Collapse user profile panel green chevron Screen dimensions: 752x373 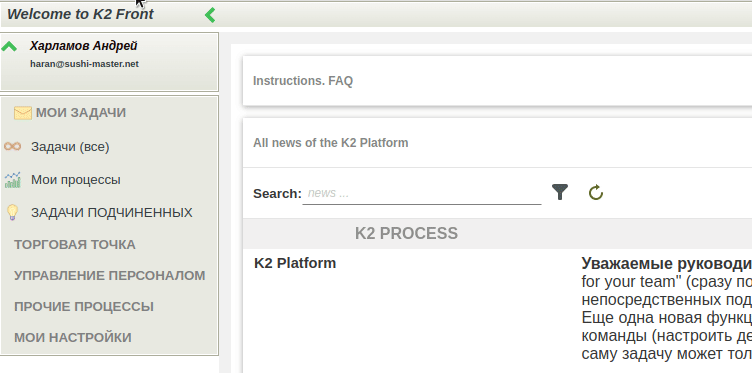point(9,47)
